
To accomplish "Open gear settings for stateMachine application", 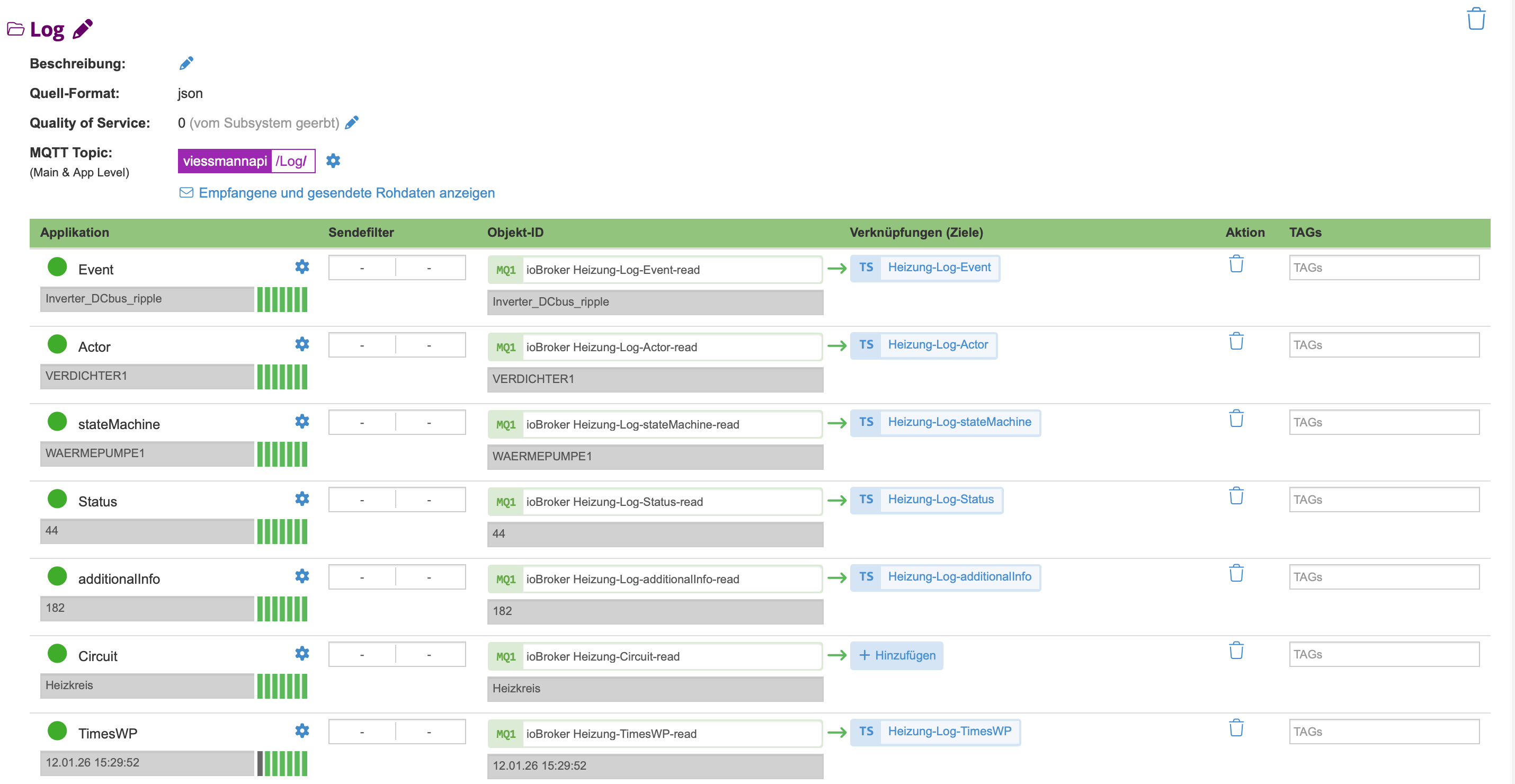I will (302, 421).
